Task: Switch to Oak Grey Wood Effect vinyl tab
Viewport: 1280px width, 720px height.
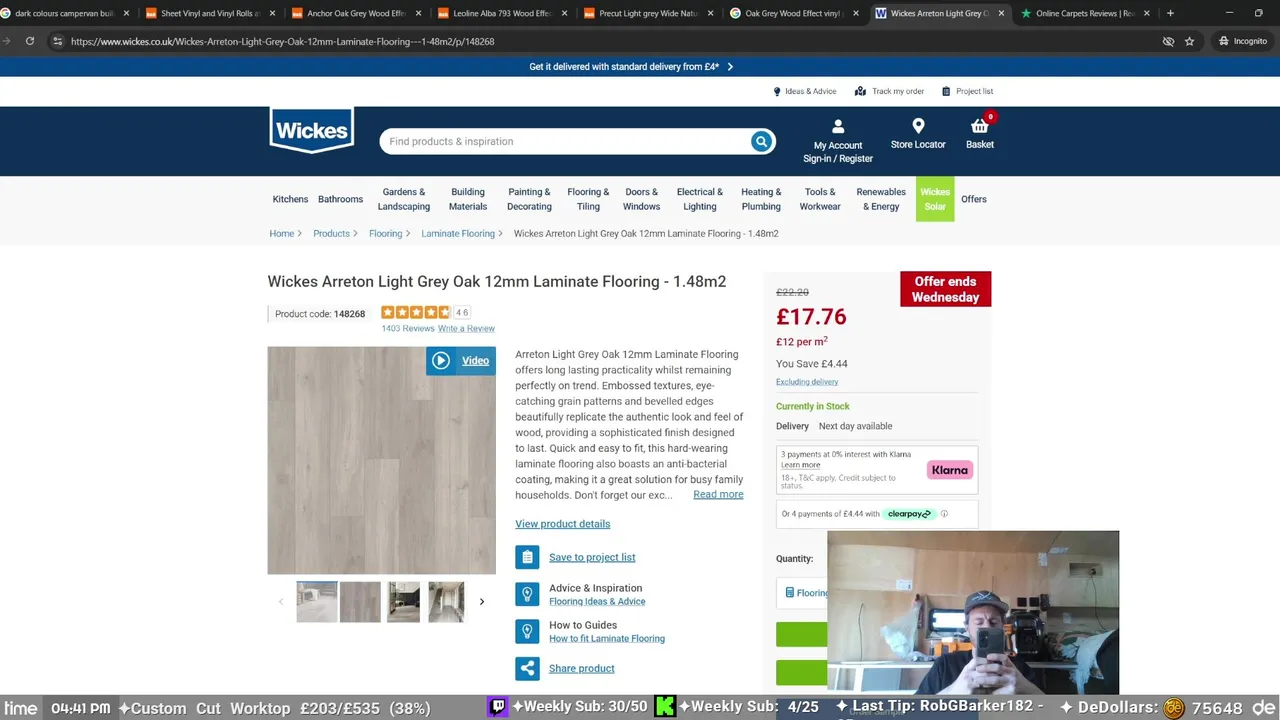Action: tap(793, 13)
